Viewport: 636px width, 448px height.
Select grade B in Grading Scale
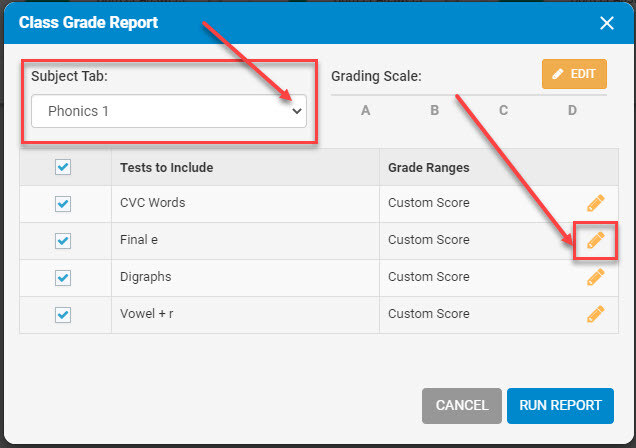click(x=434, y=110)
